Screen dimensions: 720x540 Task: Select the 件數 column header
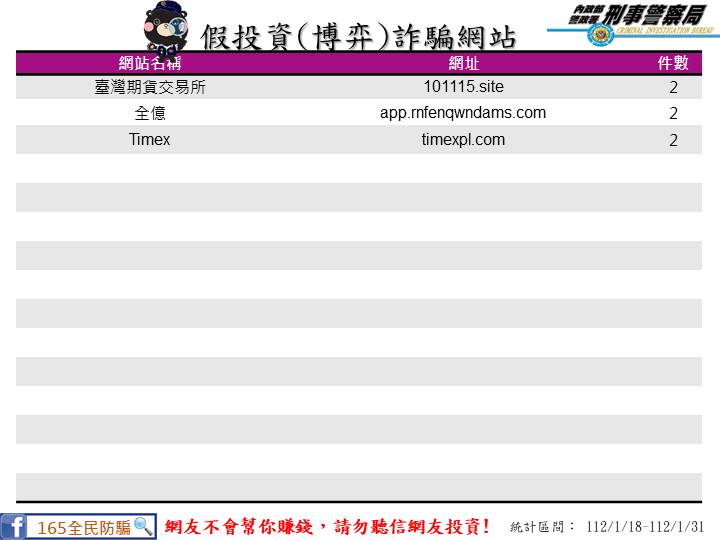[x=673, y=63]
